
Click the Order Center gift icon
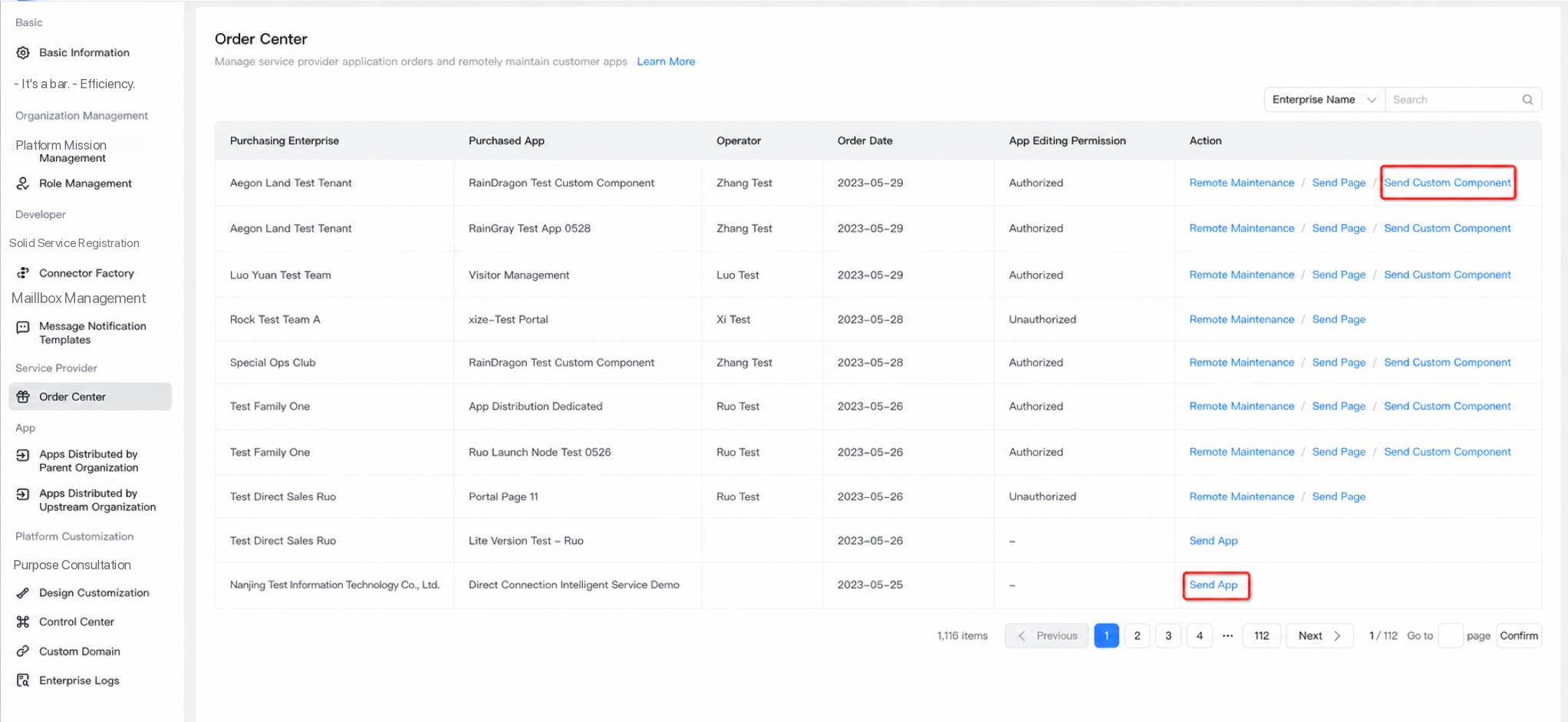click(x=23, y=397)
